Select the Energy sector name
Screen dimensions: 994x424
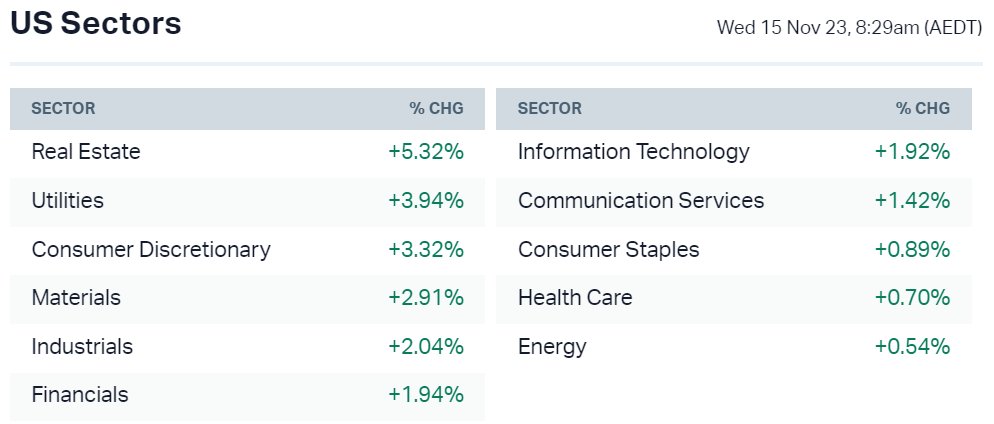(x=552, y=347)
